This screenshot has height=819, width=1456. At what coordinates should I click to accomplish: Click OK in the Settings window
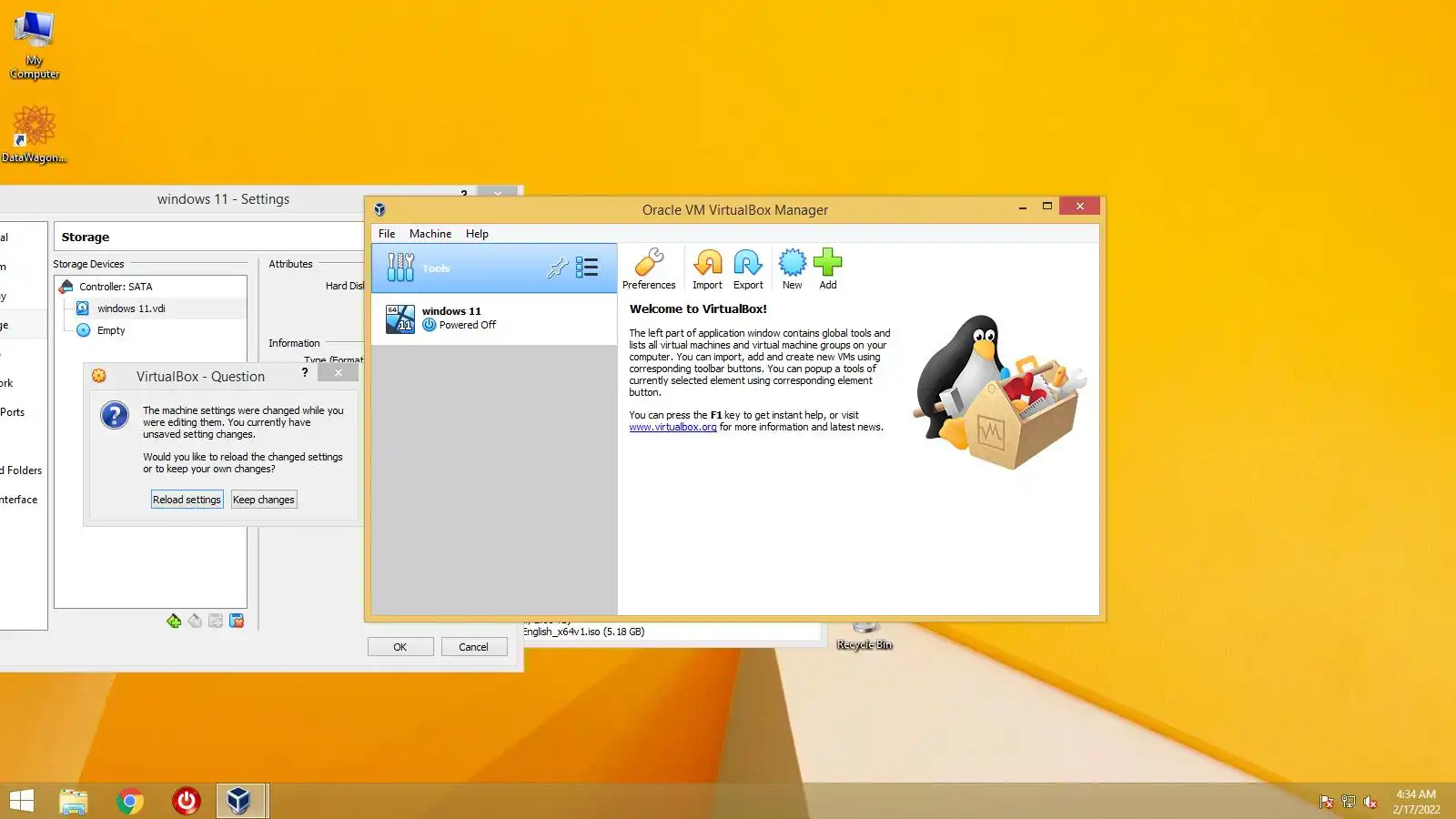pyautogui.click(x=400, y=647)
